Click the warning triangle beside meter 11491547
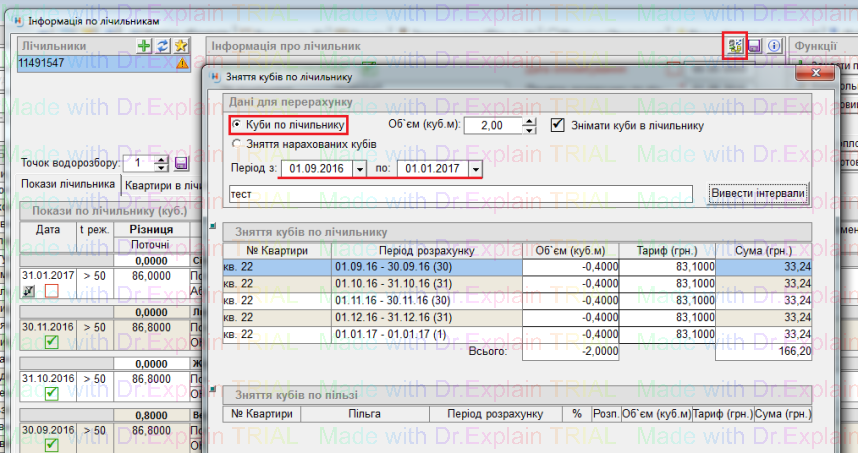Viewport: 858px width, 453px height. 182,63
